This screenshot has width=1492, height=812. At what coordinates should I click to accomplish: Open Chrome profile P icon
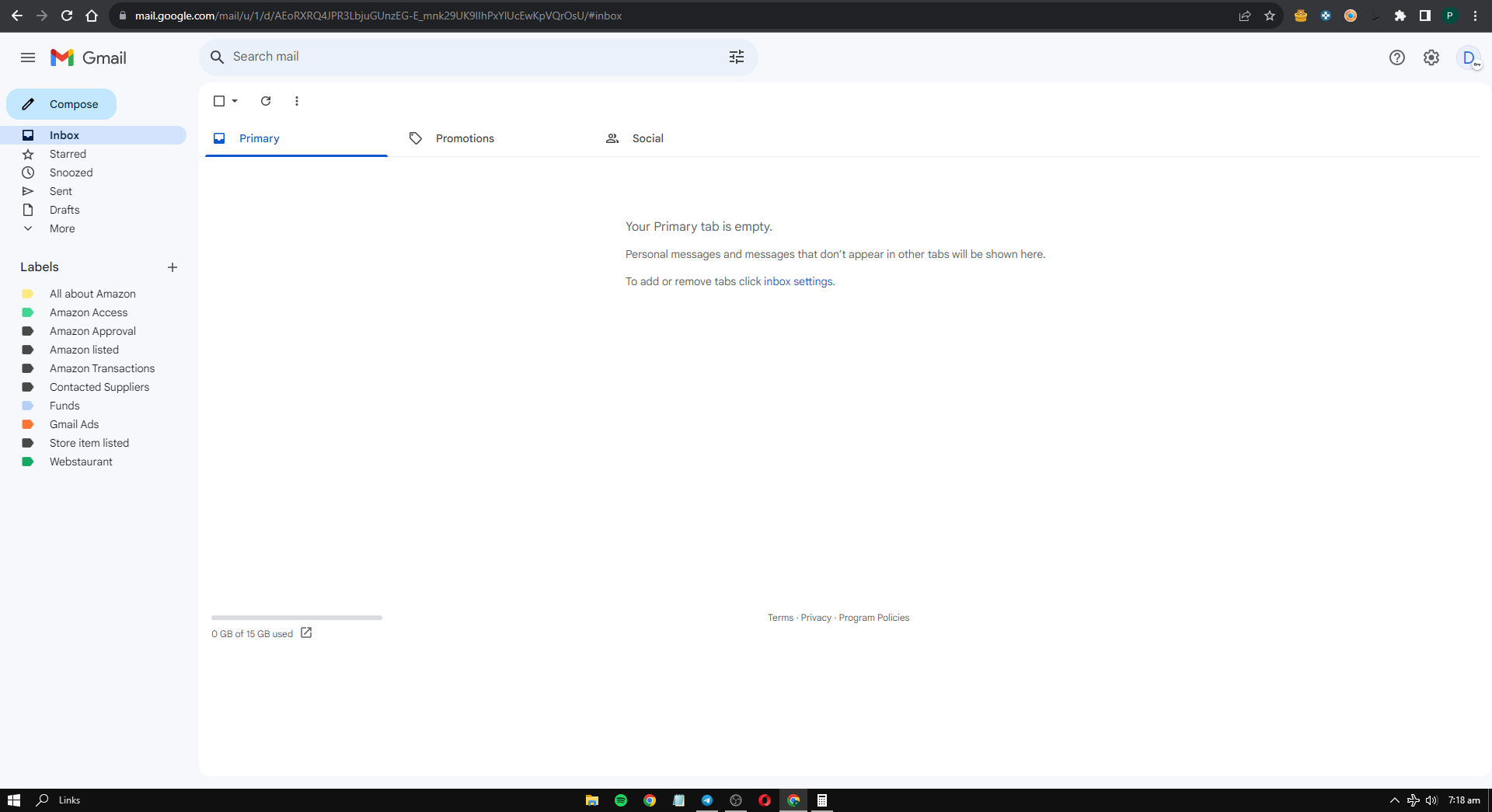(1450, 16)
